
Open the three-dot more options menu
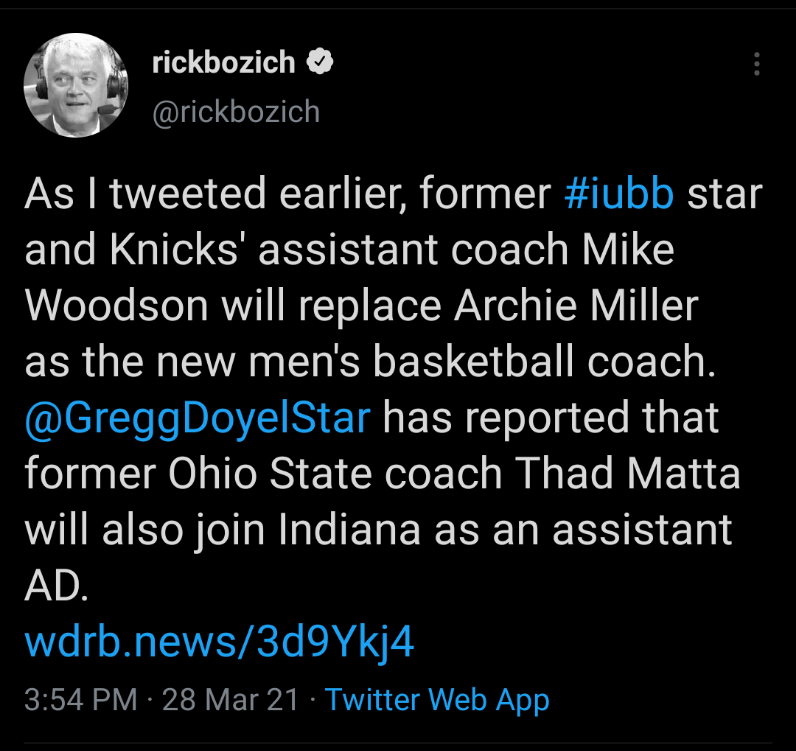point(757,65)
